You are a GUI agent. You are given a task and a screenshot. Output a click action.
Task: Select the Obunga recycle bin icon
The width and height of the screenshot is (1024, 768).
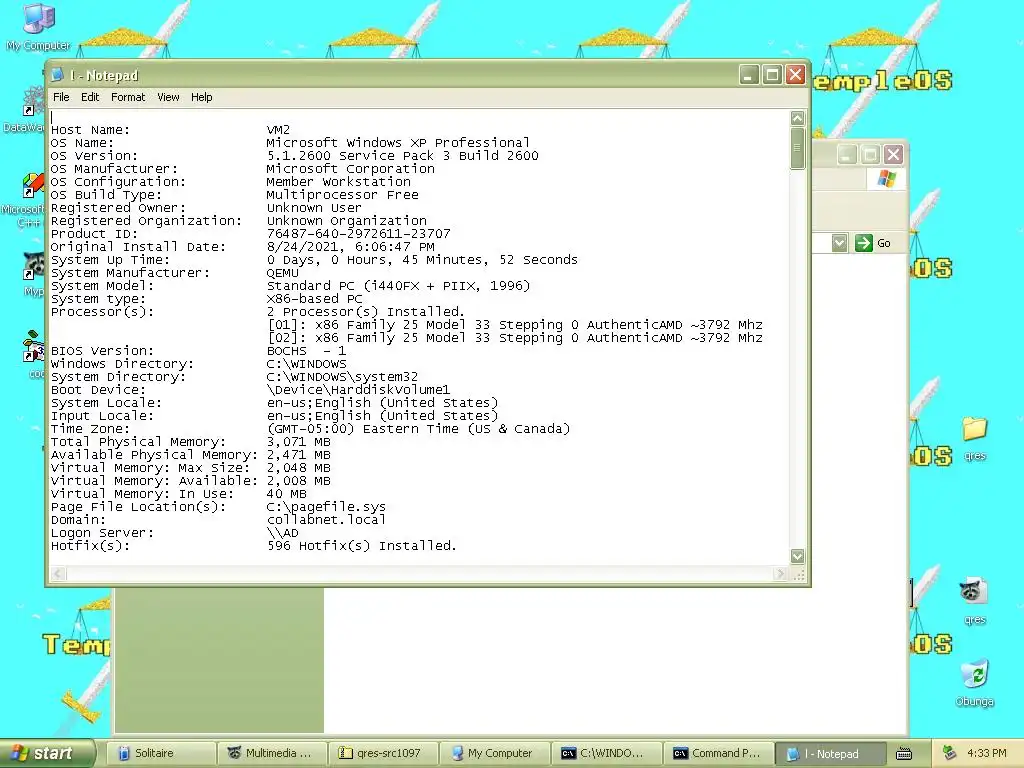point(974,683)
